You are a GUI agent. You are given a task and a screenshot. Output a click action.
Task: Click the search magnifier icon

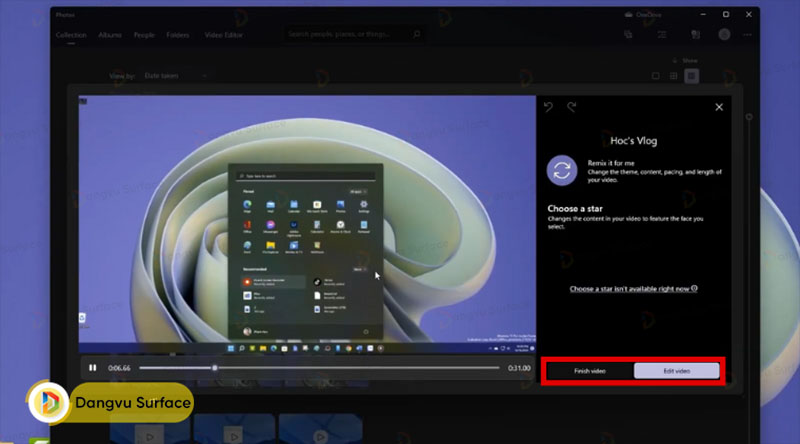pyautogui.click(x=417, y=34)
